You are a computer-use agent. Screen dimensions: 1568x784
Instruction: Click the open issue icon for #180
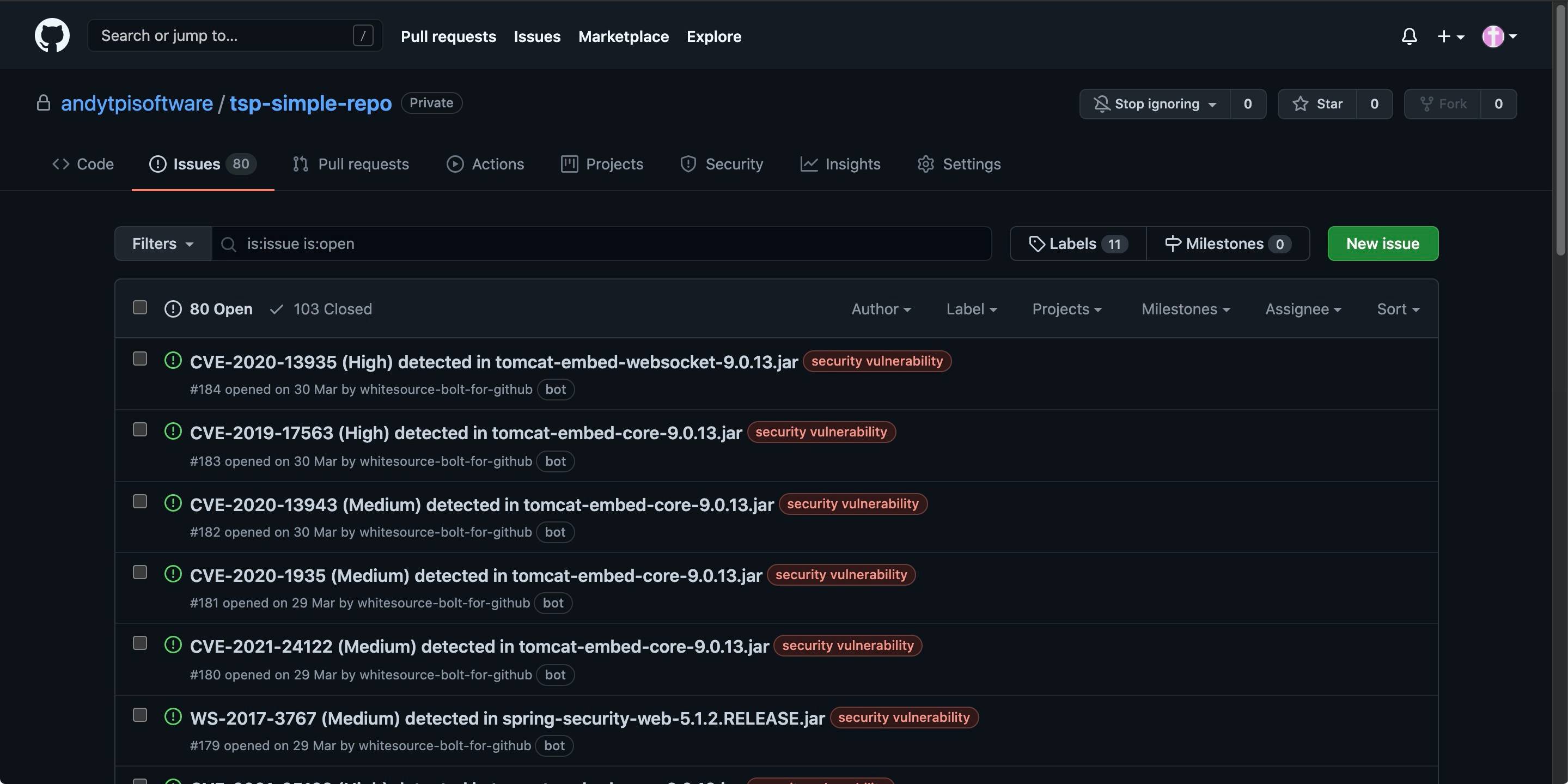pyautogui.click(x=173, y=644)
